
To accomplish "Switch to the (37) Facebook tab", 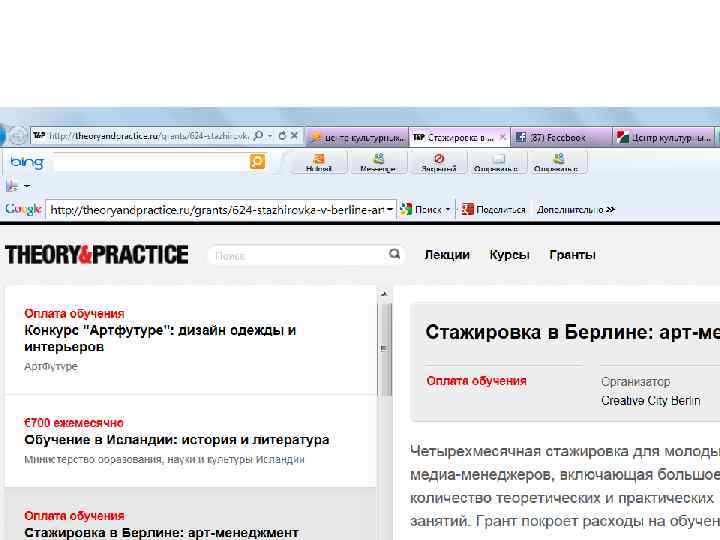I will [560, 137].
